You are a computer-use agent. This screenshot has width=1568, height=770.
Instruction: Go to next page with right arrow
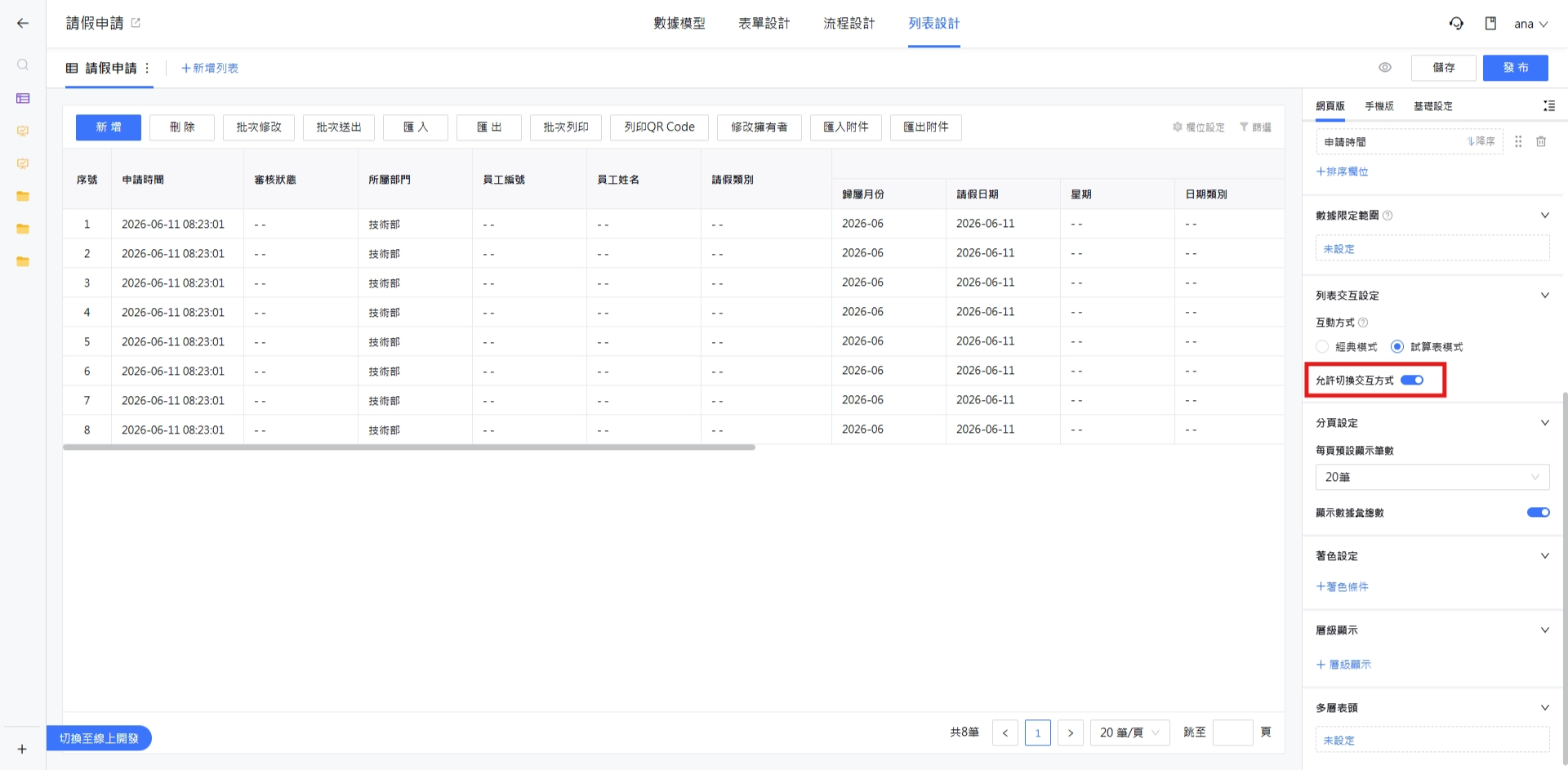pyautogui.click(x=1071, y=732)
